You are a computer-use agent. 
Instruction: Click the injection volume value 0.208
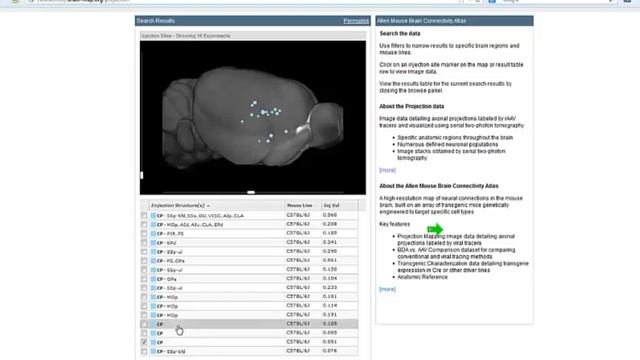pyautogui.click(x=330, y=224)
